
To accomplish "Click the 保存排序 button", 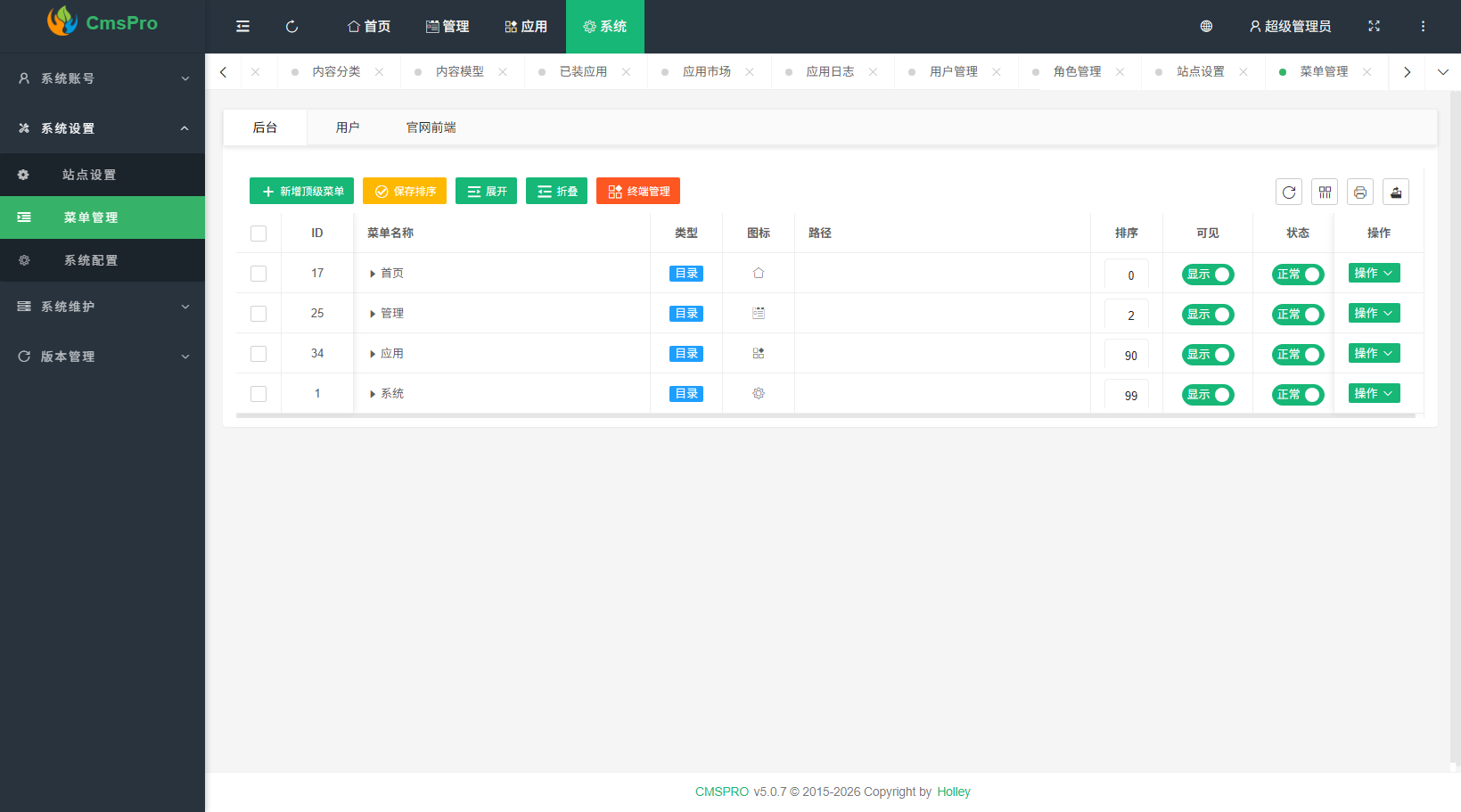I will click(x=405, y=191).
